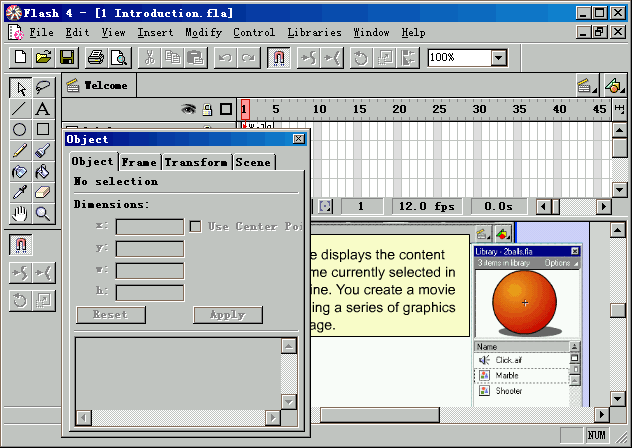Viewport: 632px width, 448px height.
Task: Switch to the Transform tab
Action: 196,162
